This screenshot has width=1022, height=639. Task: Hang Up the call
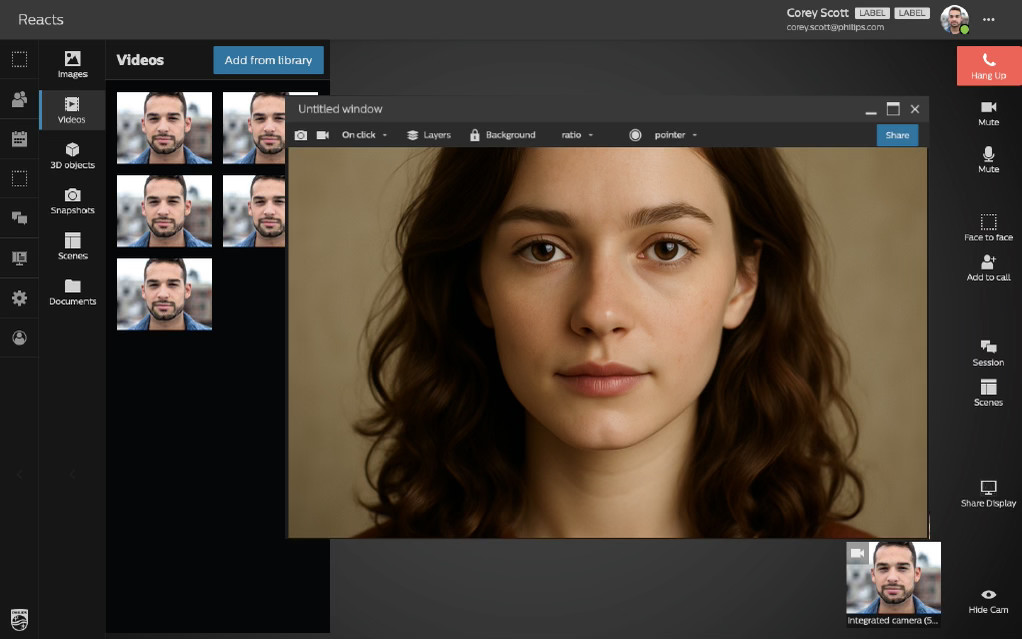pos(988,66)
